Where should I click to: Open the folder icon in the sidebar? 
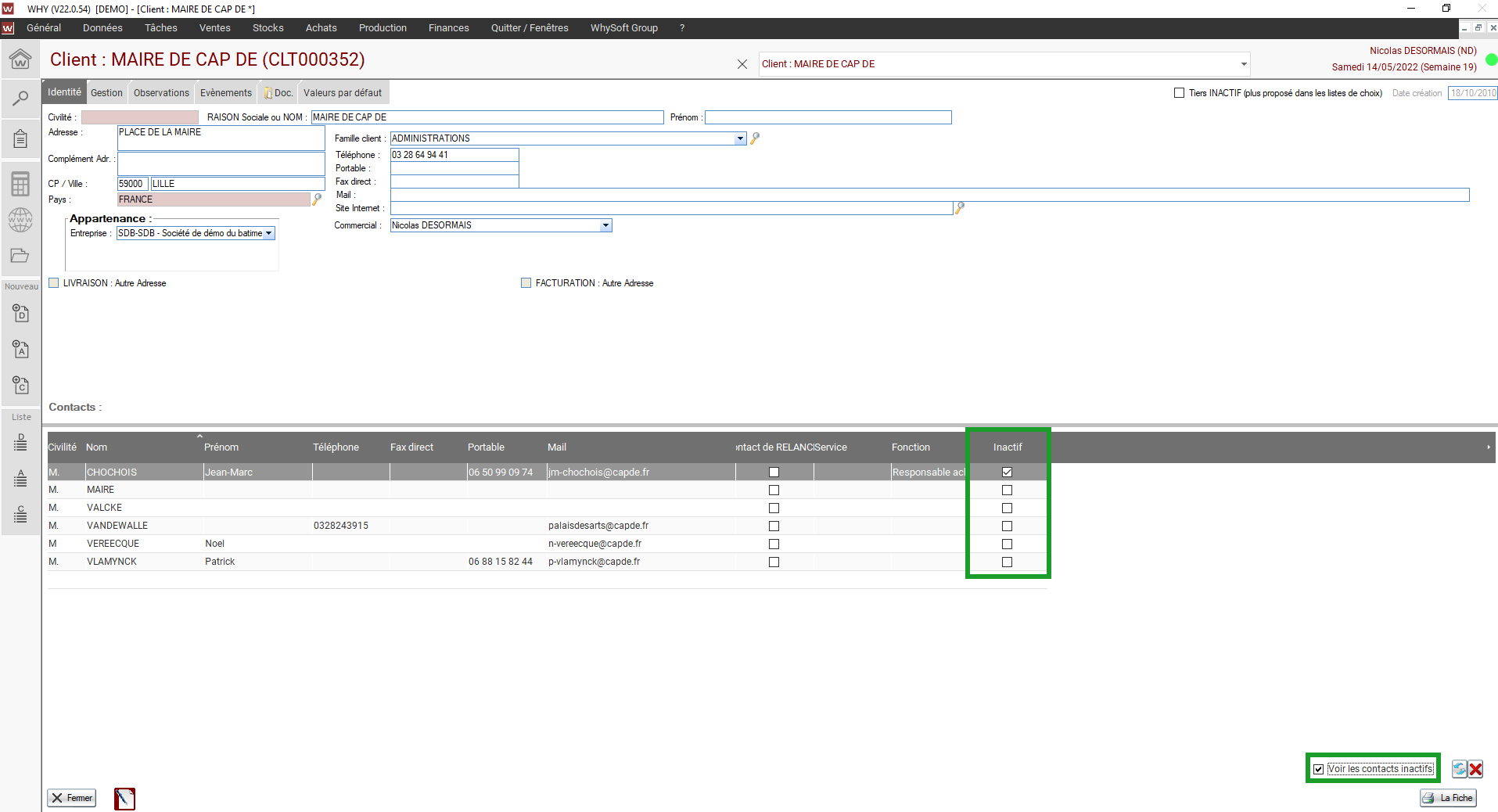click(x=20, y=256)
